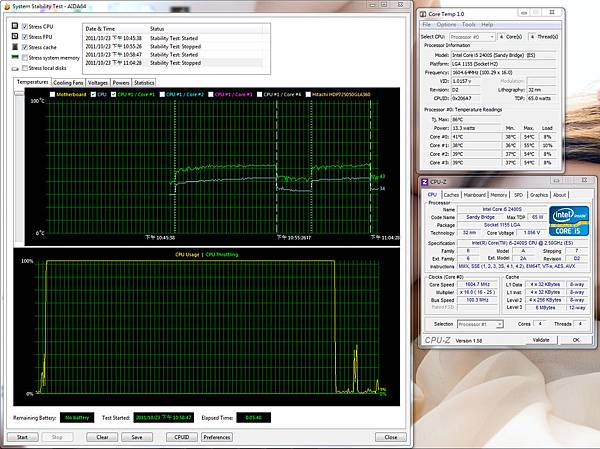
Task: Toggle the Stress CPU checkbox
Action: [x=25, y=26]
